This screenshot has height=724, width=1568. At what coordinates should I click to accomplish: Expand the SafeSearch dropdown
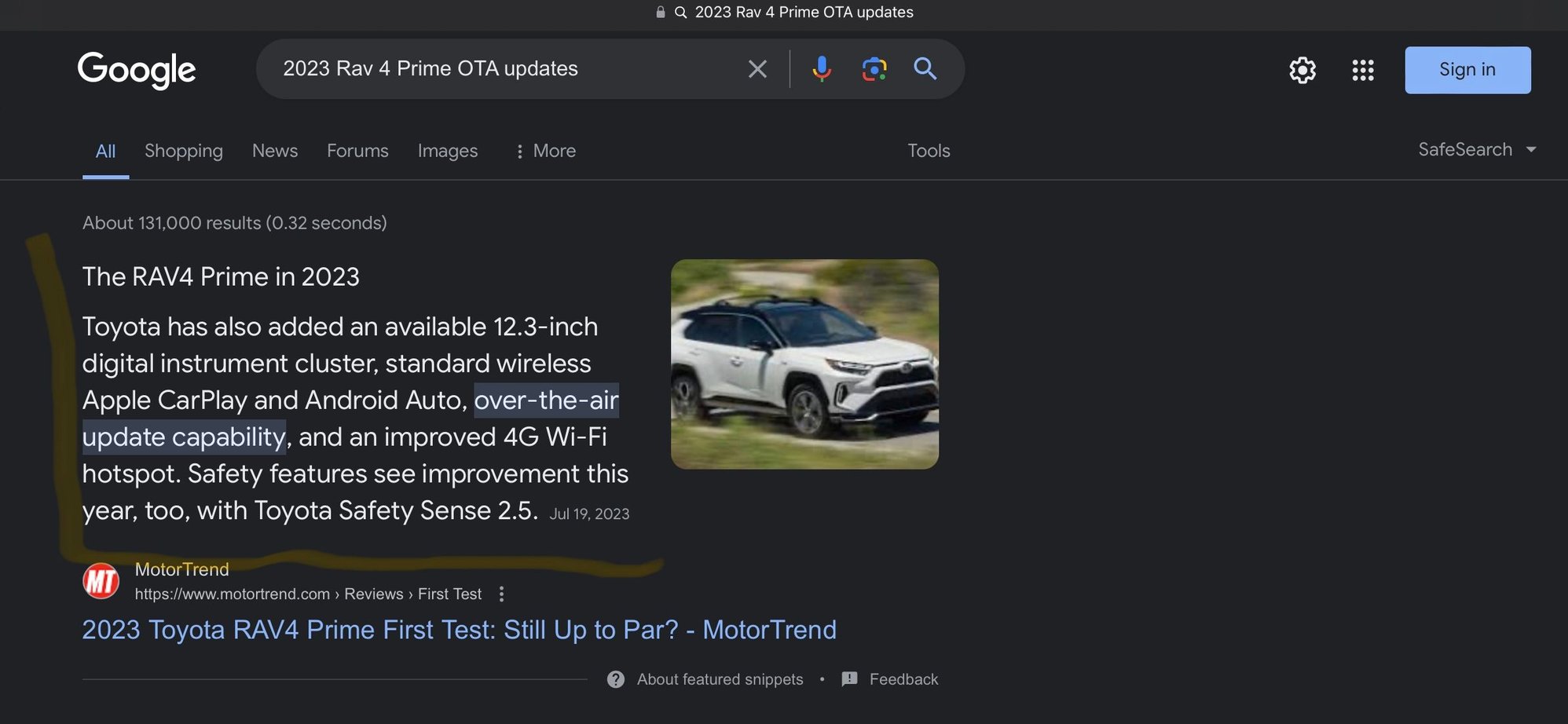pos(1476,149)
